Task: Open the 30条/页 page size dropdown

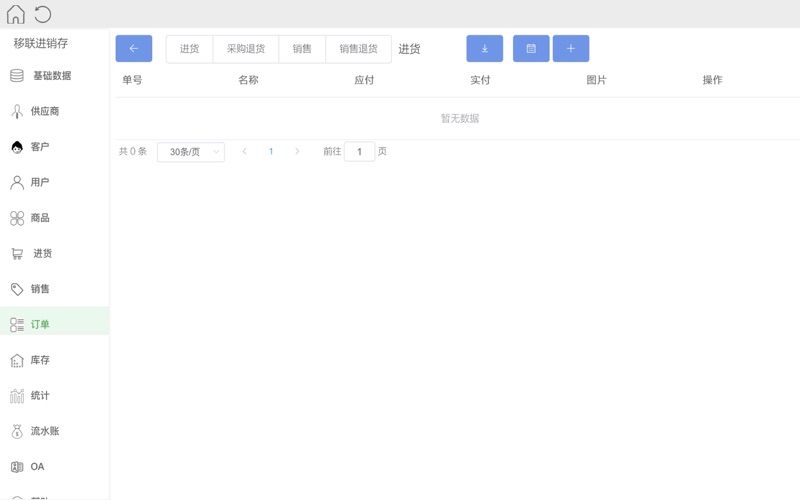Action: (191, 152)
